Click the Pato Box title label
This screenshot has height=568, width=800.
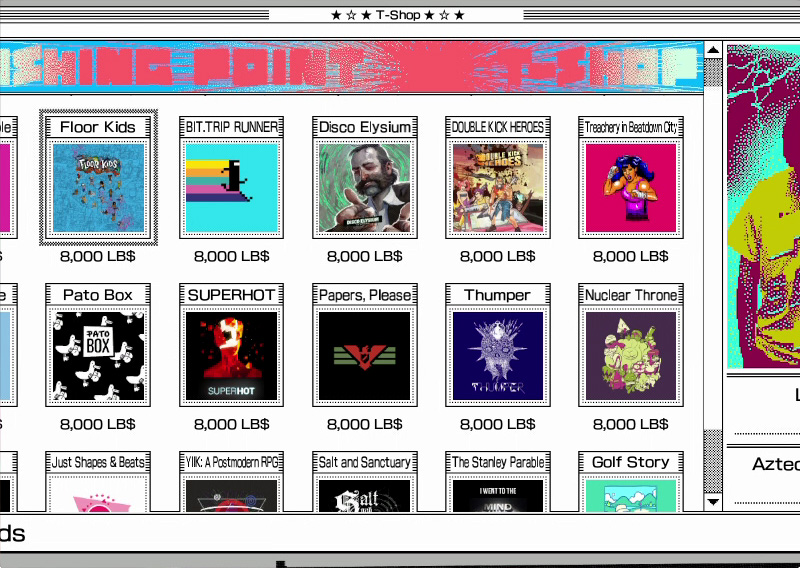98,295
